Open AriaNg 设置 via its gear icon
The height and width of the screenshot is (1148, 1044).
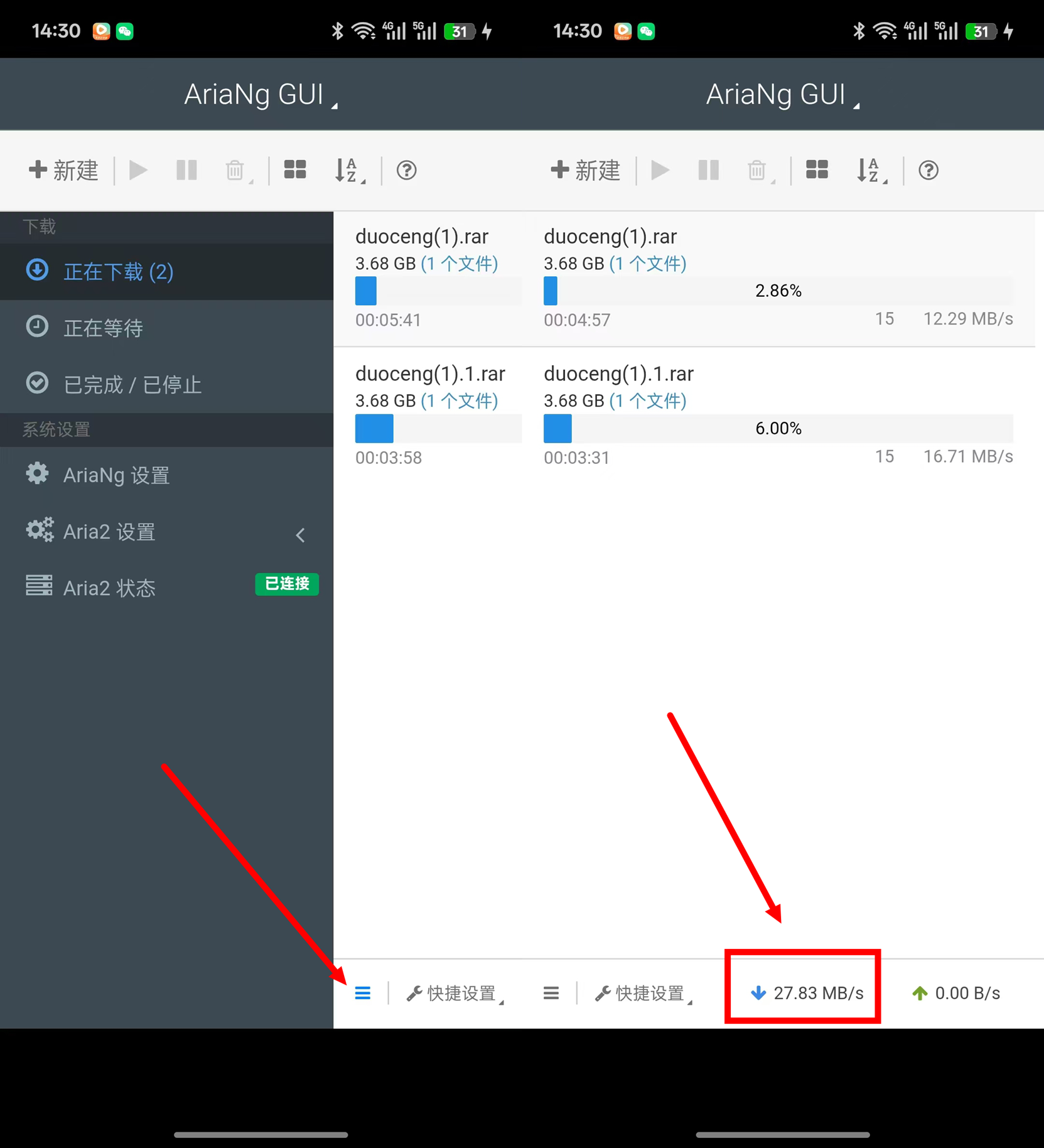pos(38,475)
